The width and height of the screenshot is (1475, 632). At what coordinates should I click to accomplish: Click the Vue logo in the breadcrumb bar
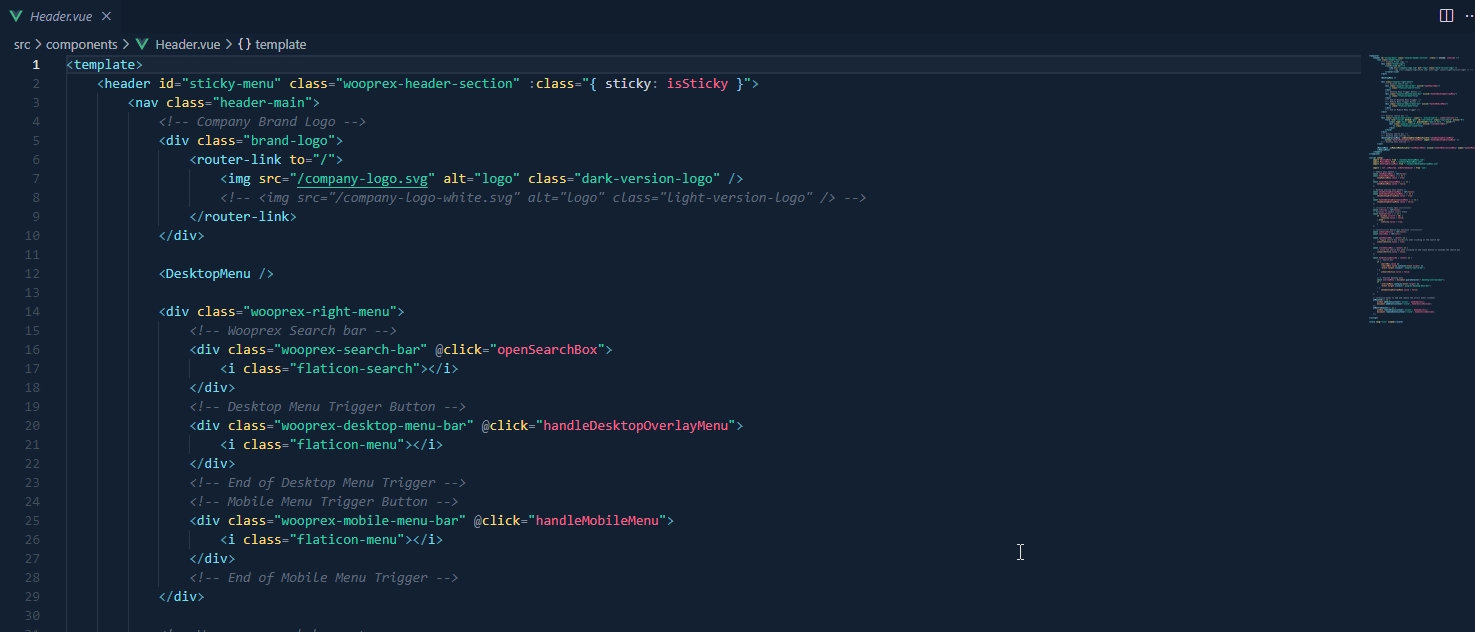click(143, 44)
